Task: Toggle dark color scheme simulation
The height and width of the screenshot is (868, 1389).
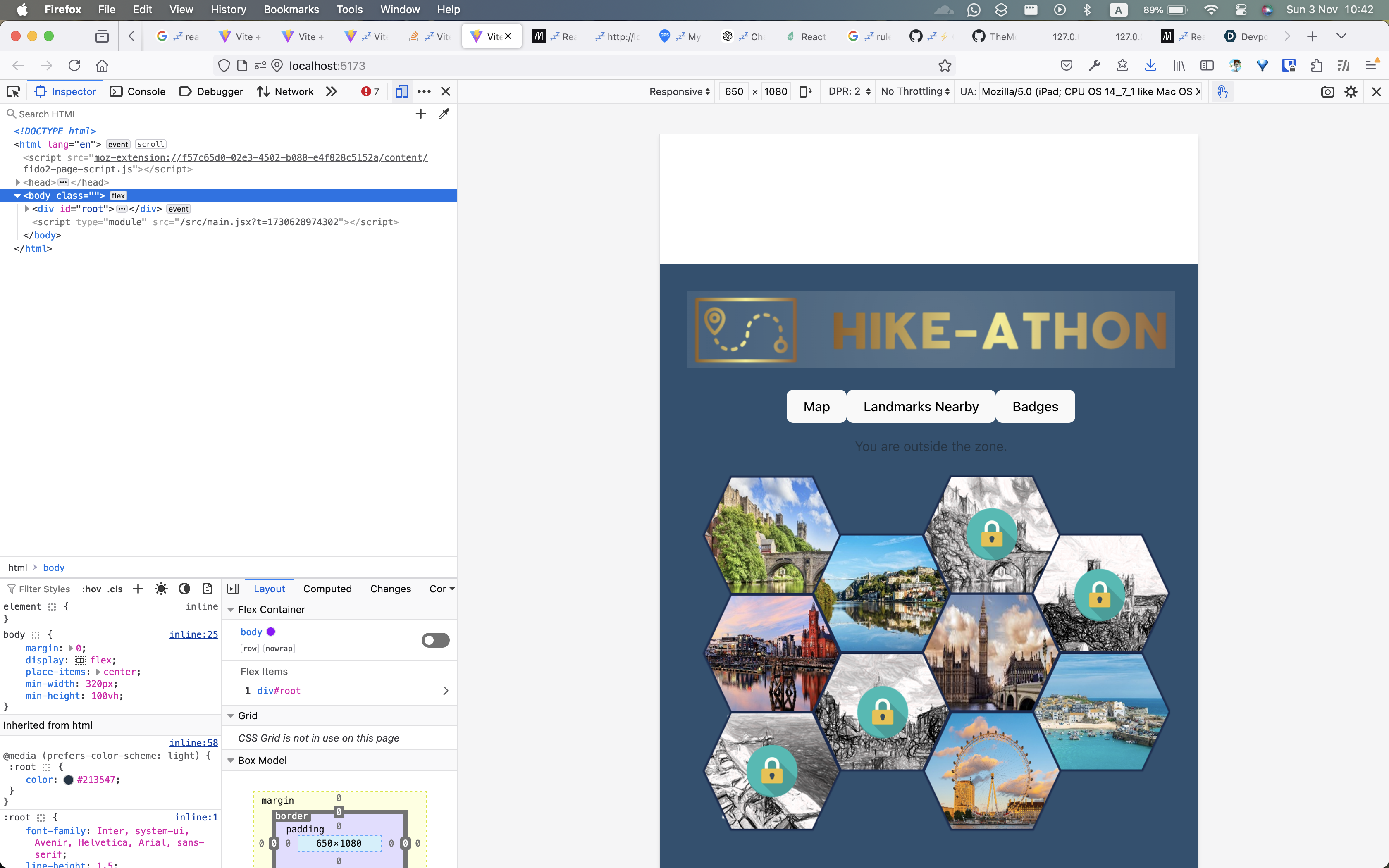Action: (184, 589)
